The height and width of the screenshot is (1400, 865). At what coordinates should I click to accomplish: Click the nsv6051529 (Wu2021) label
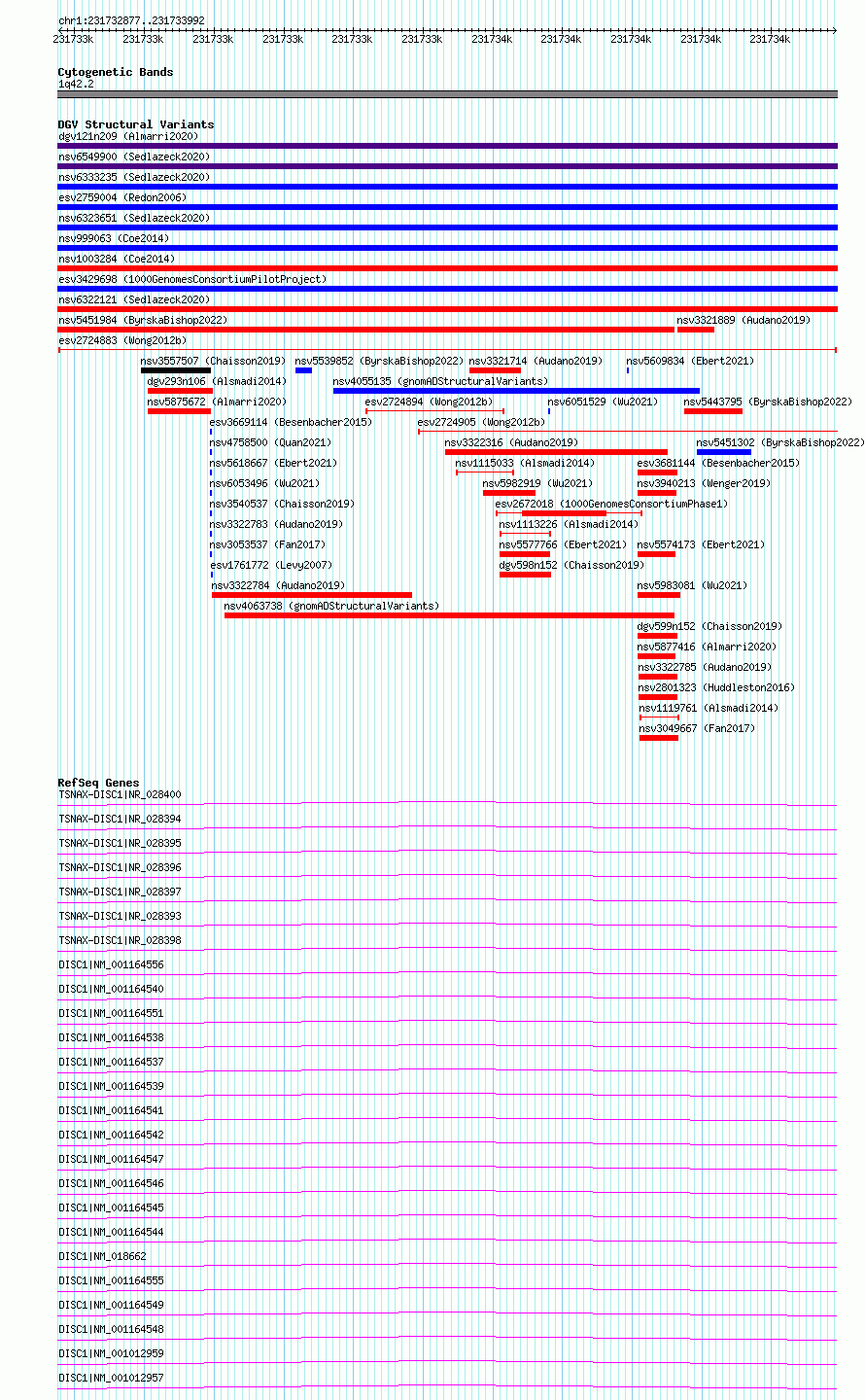tap(603, 402)
